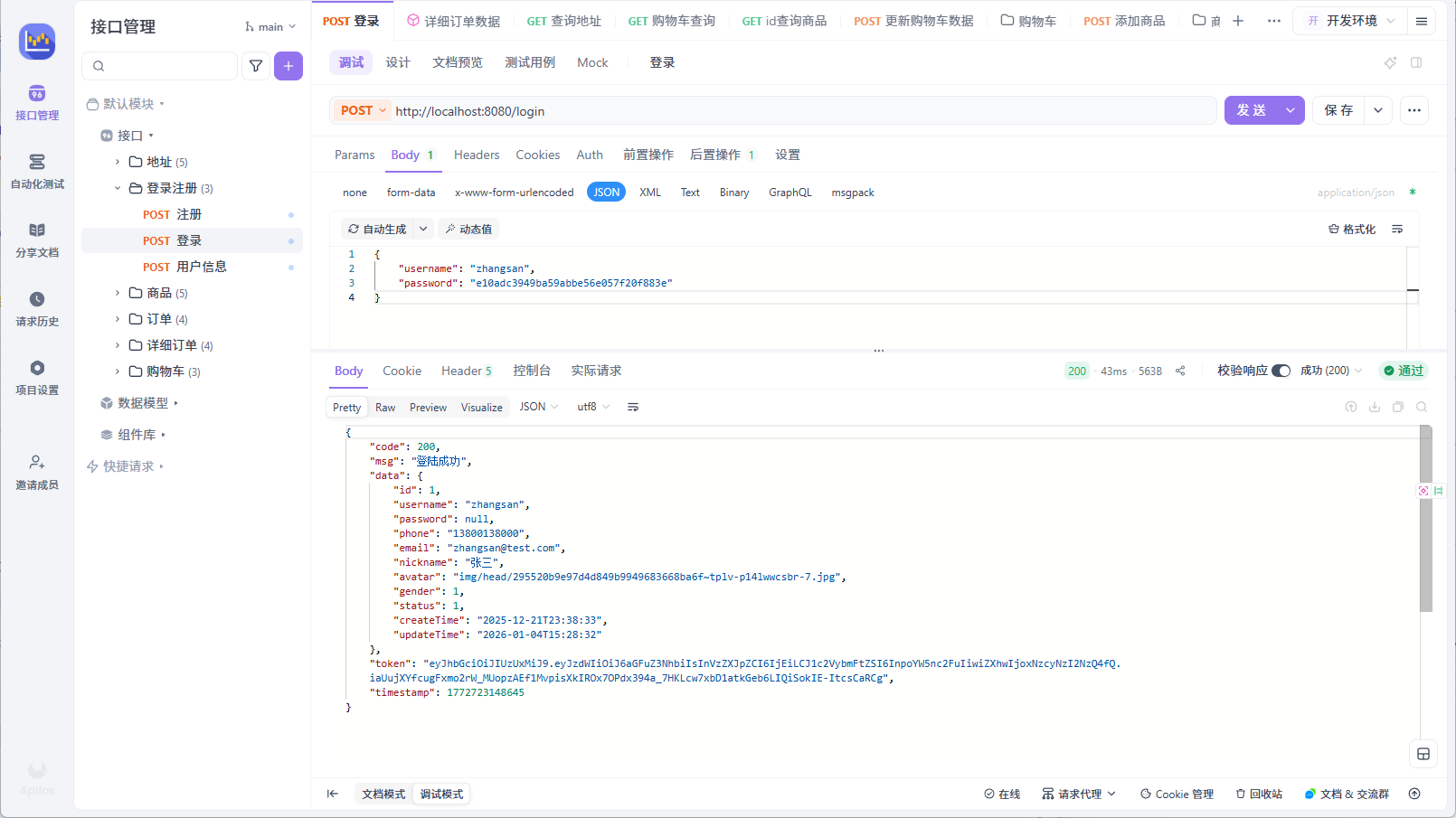Select POST 用户信息 in the tree
Viewport: 1456px width, 818px height.
point(192,267)
